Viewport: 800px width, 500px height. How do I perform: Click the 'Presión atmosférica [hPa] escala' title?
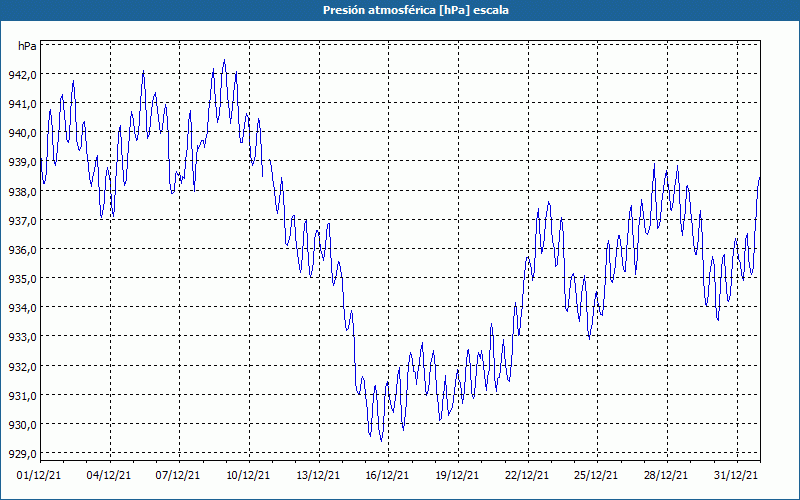click(416, 10)
